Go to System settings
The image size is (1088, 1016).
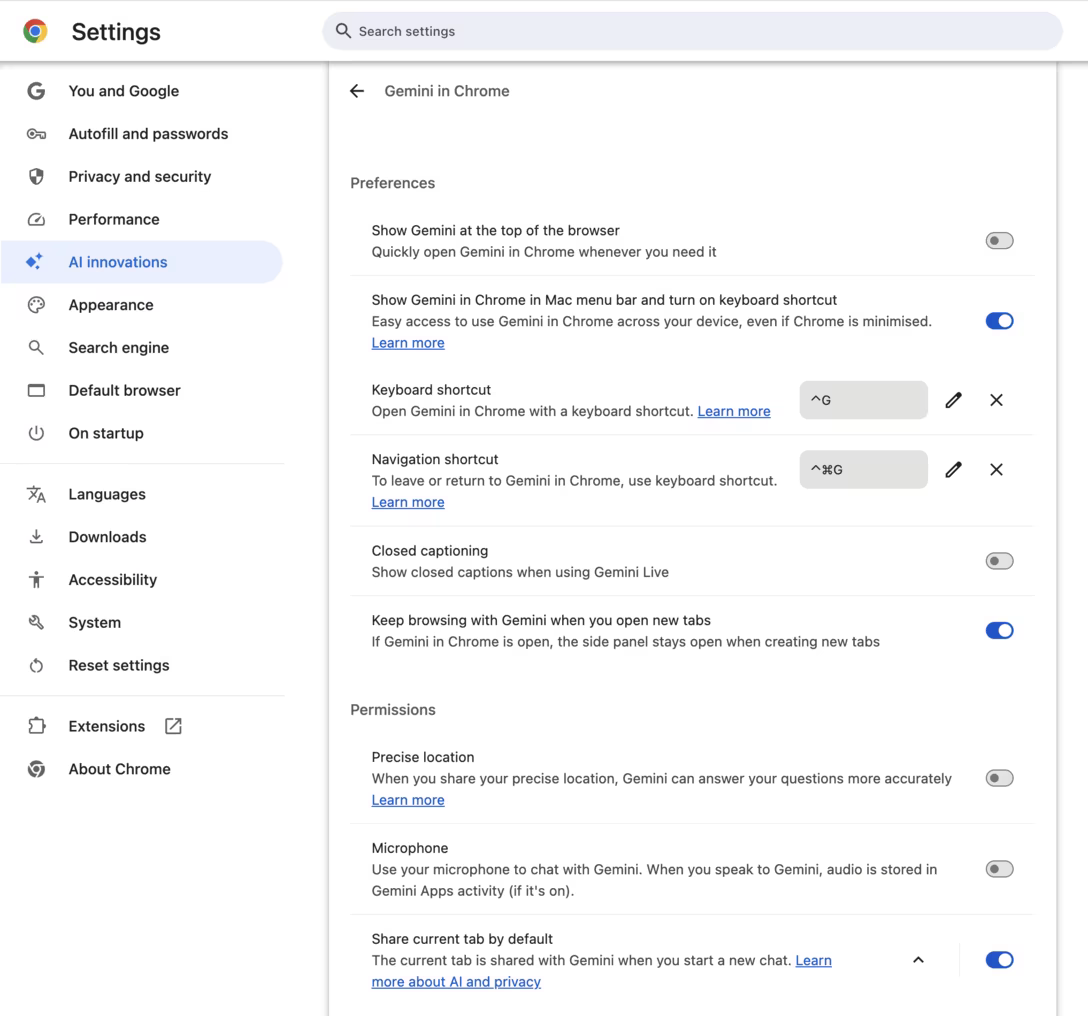pos(142,623)
